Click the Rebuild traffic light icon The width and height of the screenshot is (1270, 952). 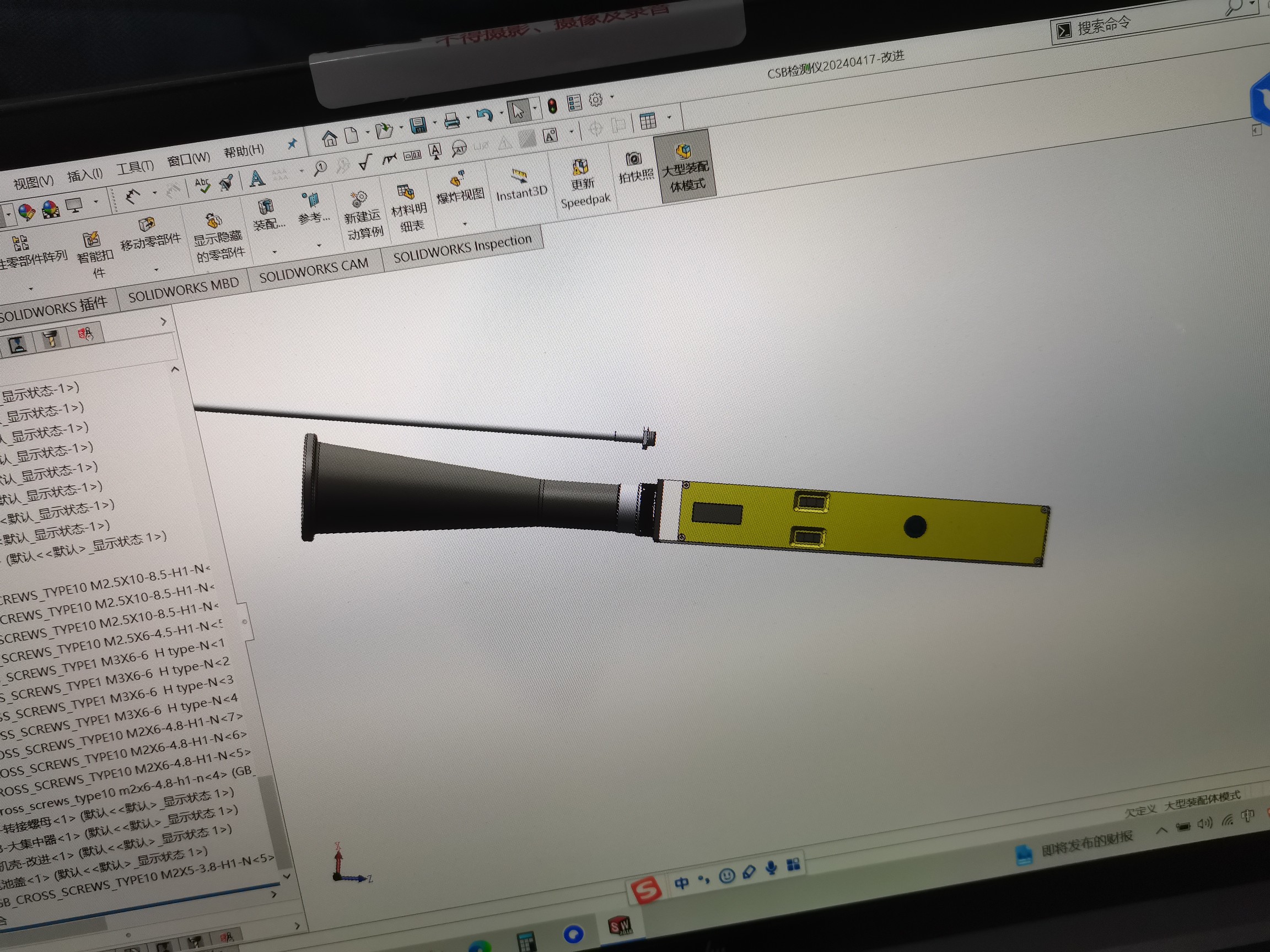552,106
